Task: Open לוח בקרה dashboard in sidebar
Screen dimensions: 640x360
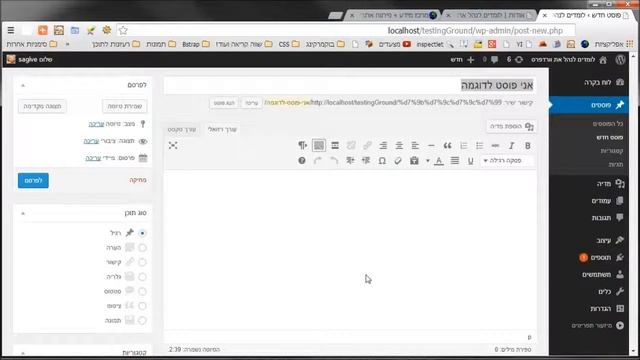Action: click(604, 82)
